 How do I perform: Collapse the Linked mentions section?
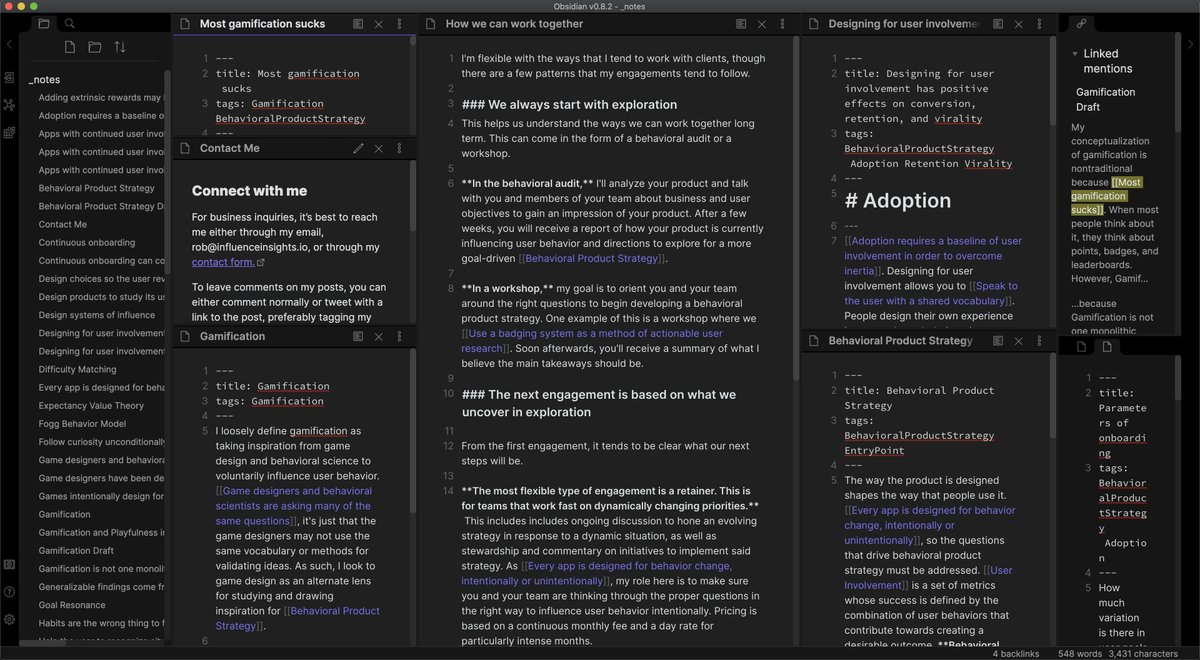point(1075,54)
